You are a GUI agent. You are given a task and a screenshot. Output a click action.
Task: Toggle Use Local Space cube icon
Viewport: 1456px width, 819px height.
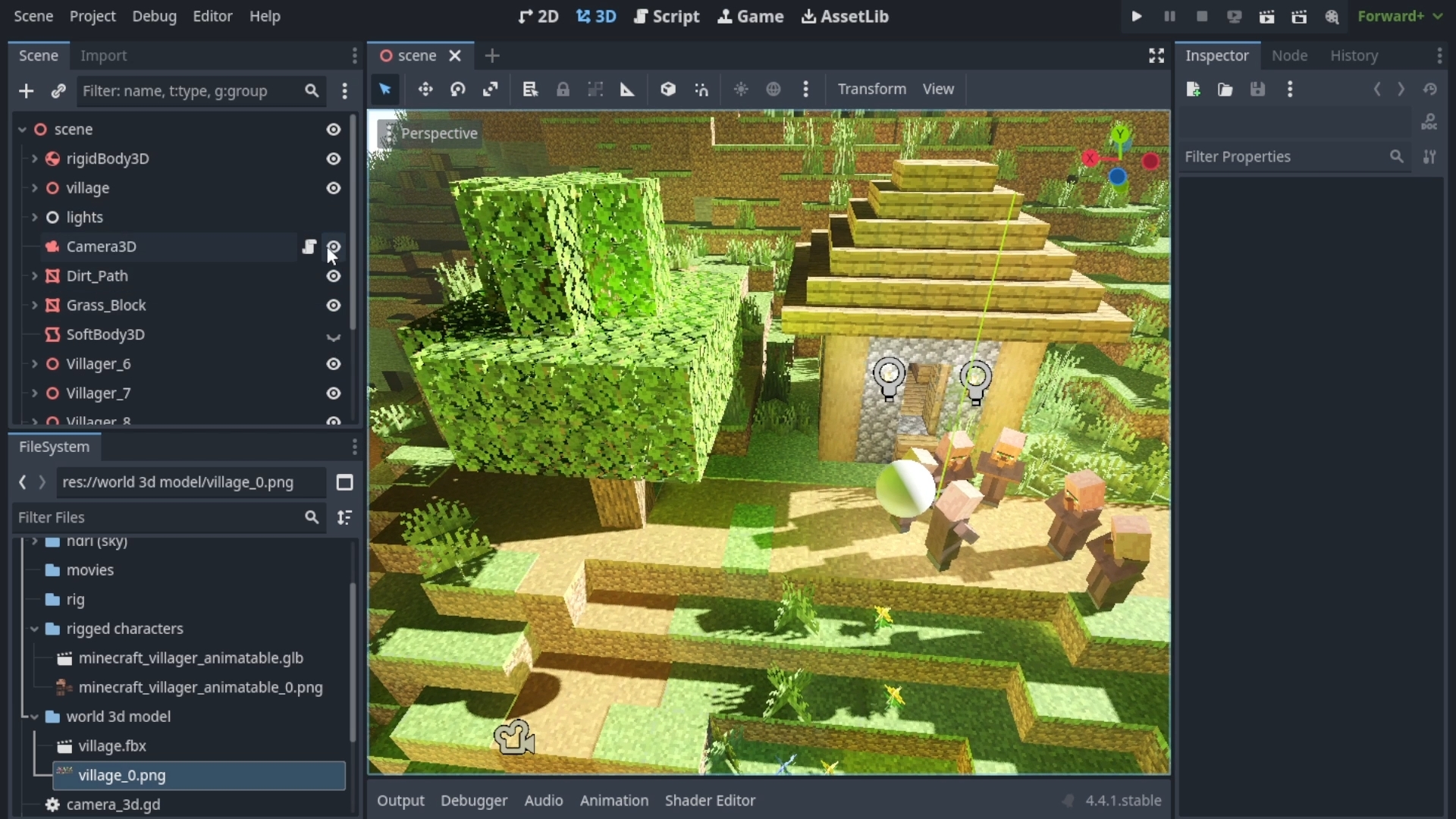click(668, 89)
